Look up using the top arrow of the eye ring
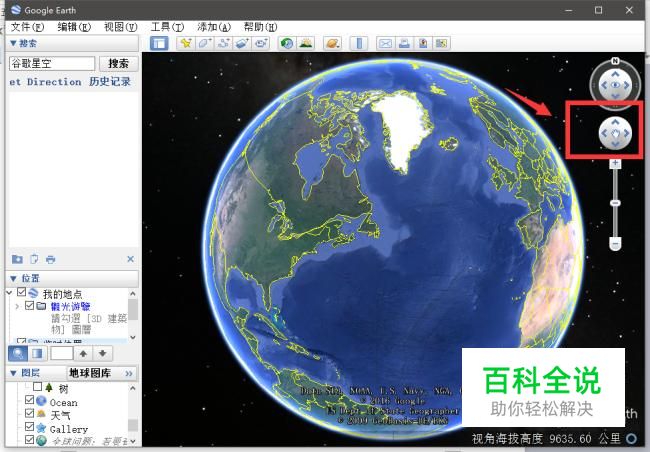 coord(616,74)
